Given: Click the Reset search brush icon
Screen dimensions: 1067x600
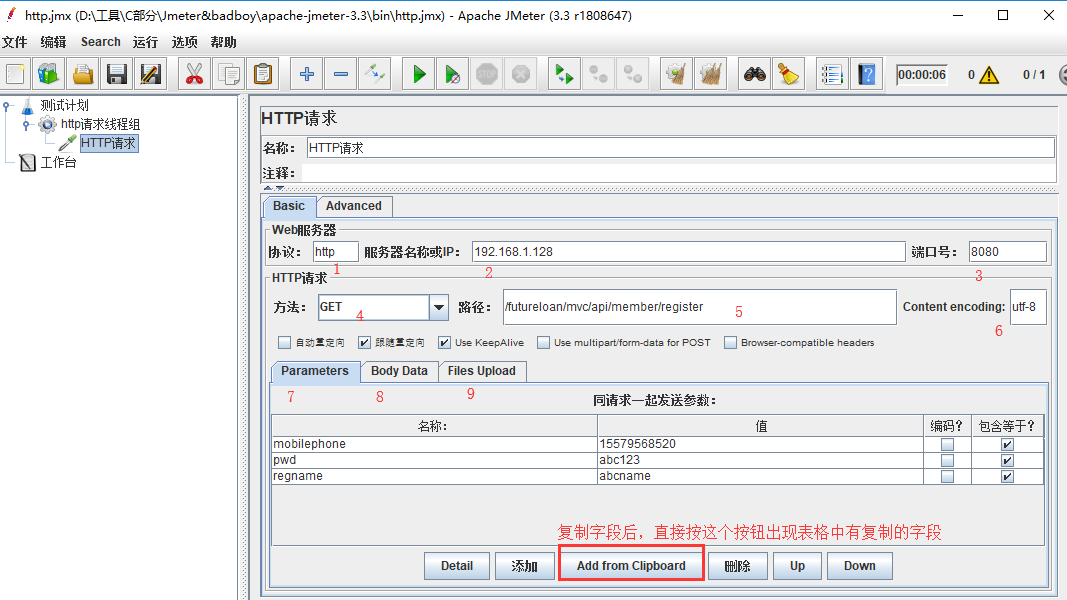Looking at the screenshot, I should (x=789, y=74).
